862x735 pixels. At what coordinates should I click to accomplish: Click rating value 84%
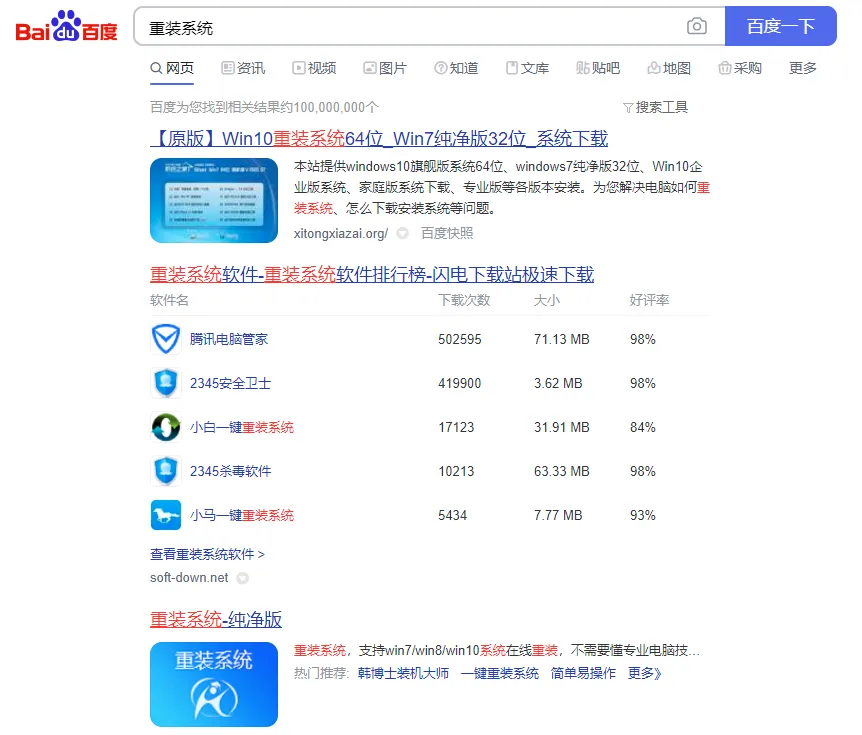click(x=643, y=427)
